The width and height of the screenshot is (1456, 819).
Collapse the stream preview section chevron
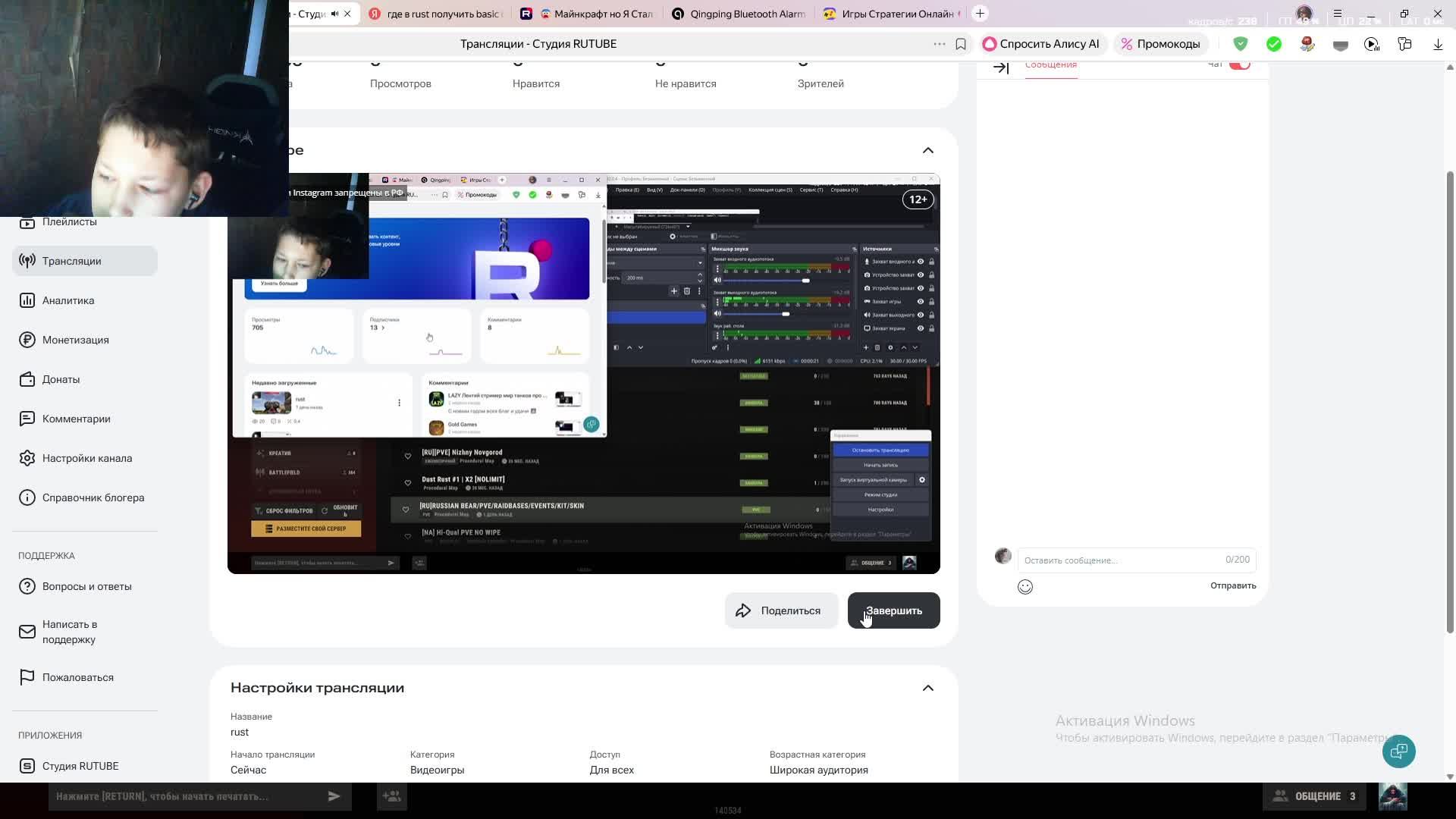point(928,150)
